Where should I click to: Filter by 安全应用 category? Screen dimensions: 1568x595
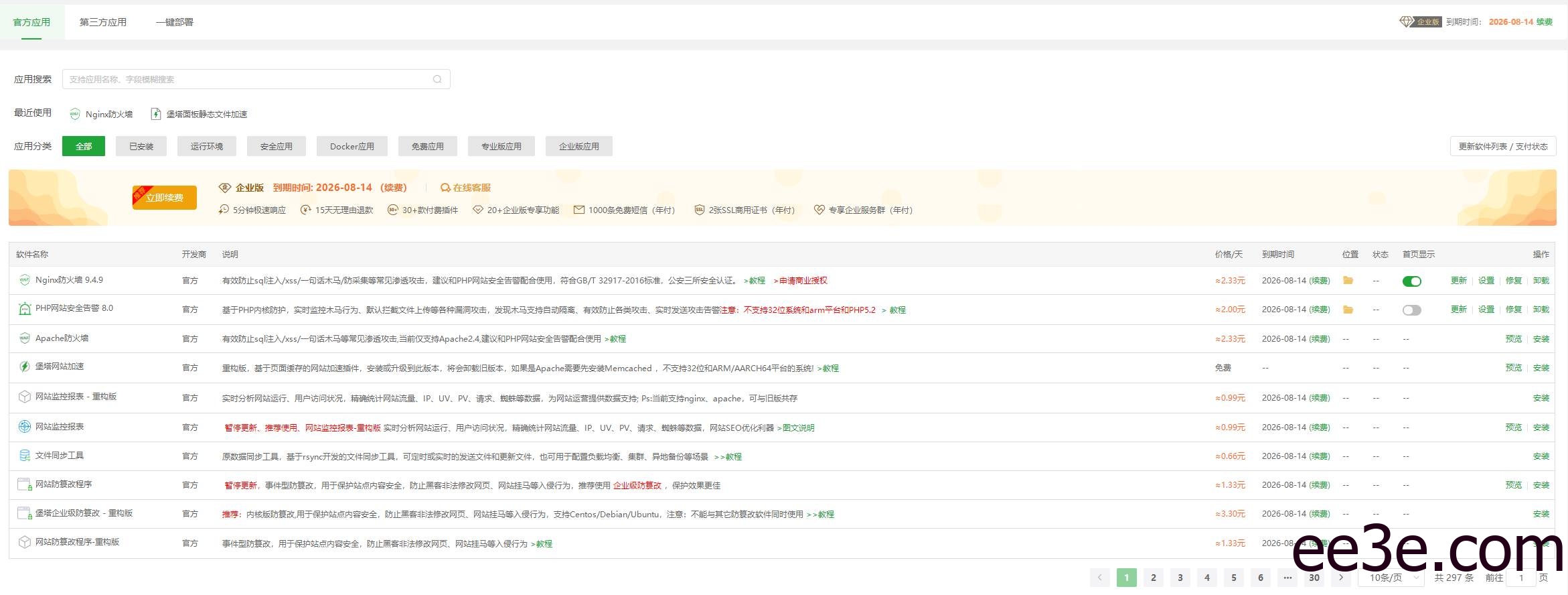[277, 146]
